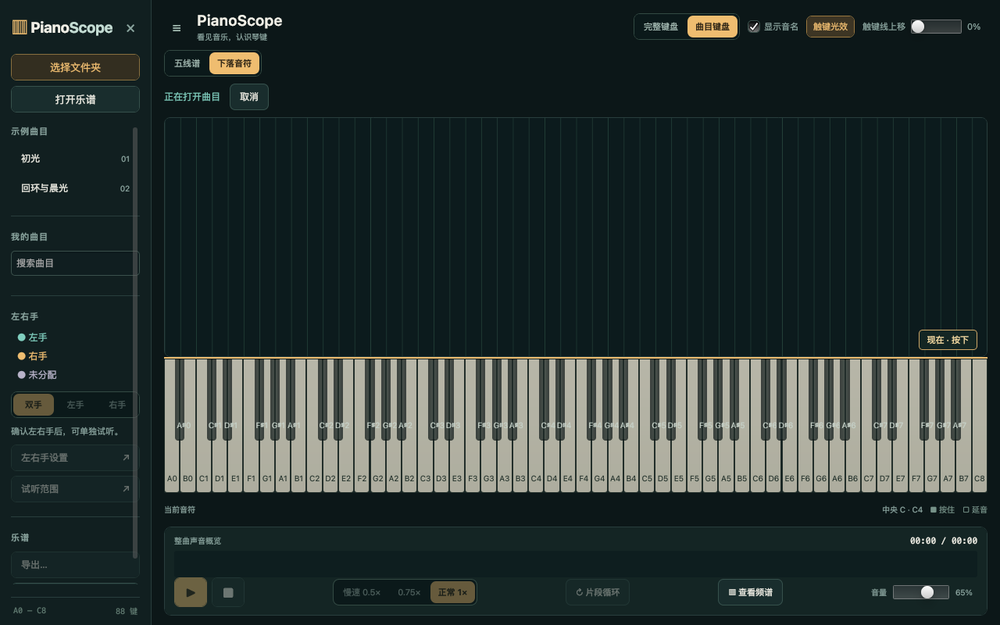1000x625 pixels.
Task: Toggle 触键光效 button
Action: tap(830, 27)
